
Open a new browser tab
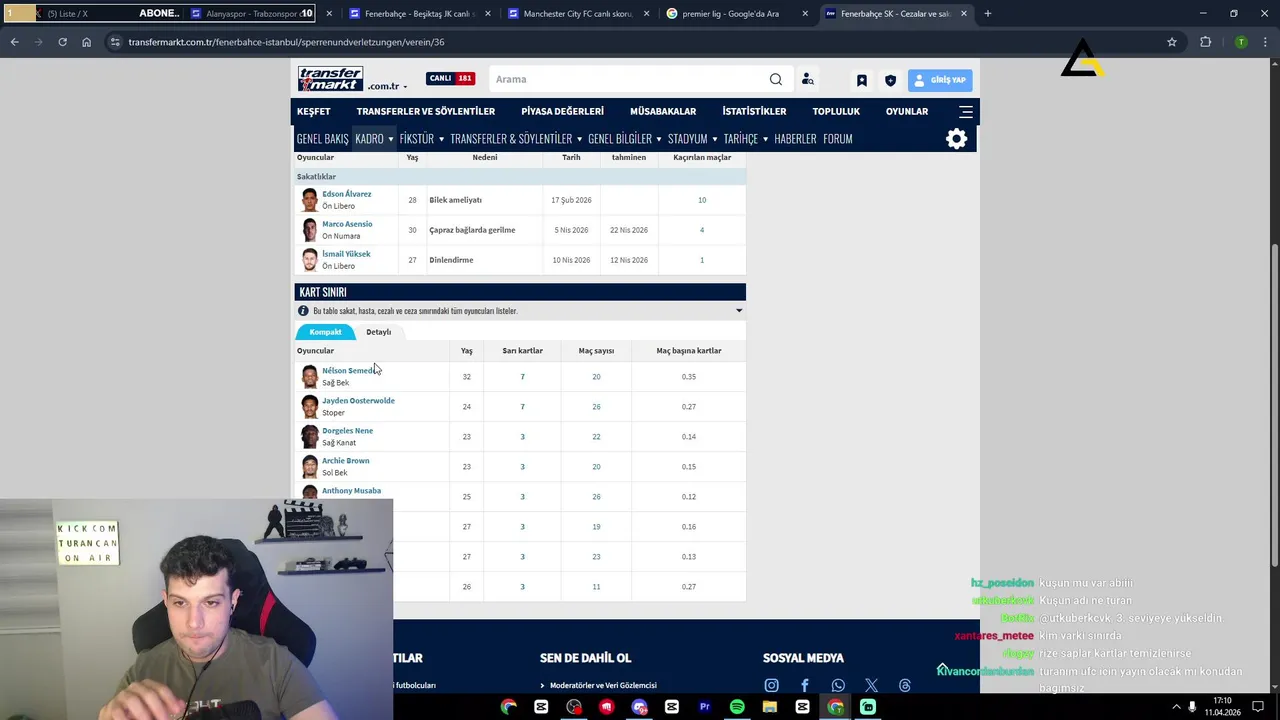point(987,14)
